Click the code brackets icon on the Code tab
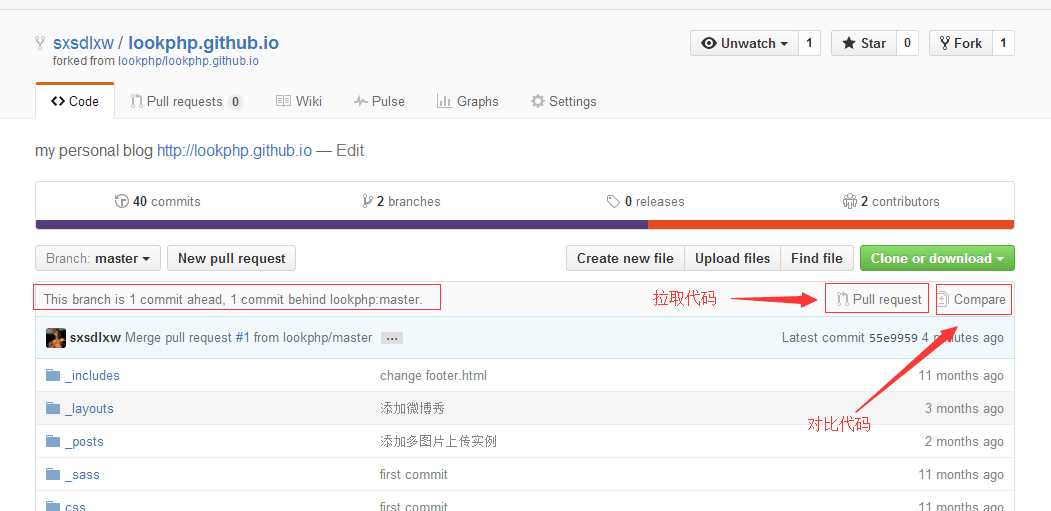This screenshot has height=511, width=1051. click(x=58, y=101)
